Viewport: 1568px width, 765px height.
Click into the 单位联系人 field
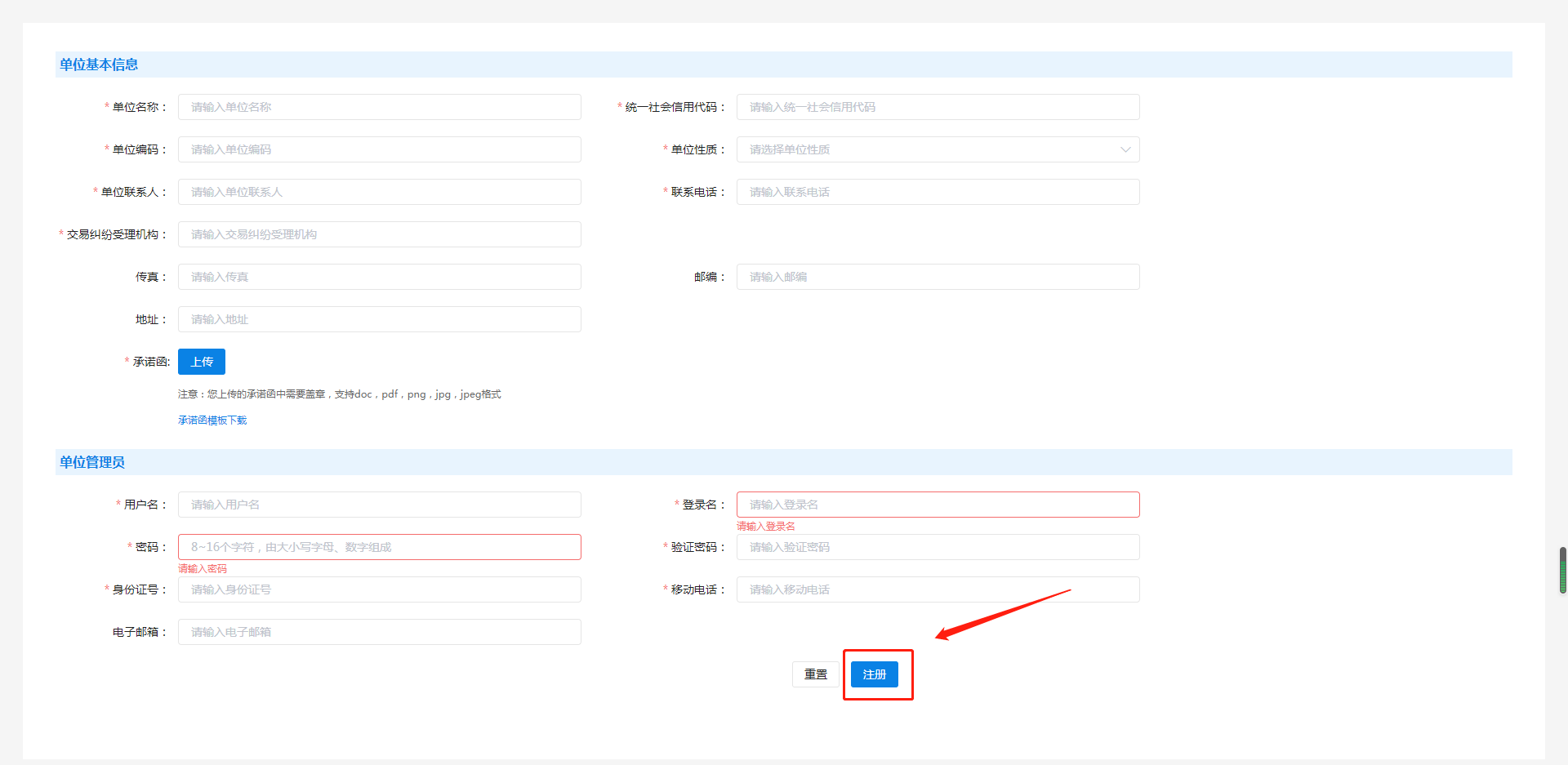point(379,192)
